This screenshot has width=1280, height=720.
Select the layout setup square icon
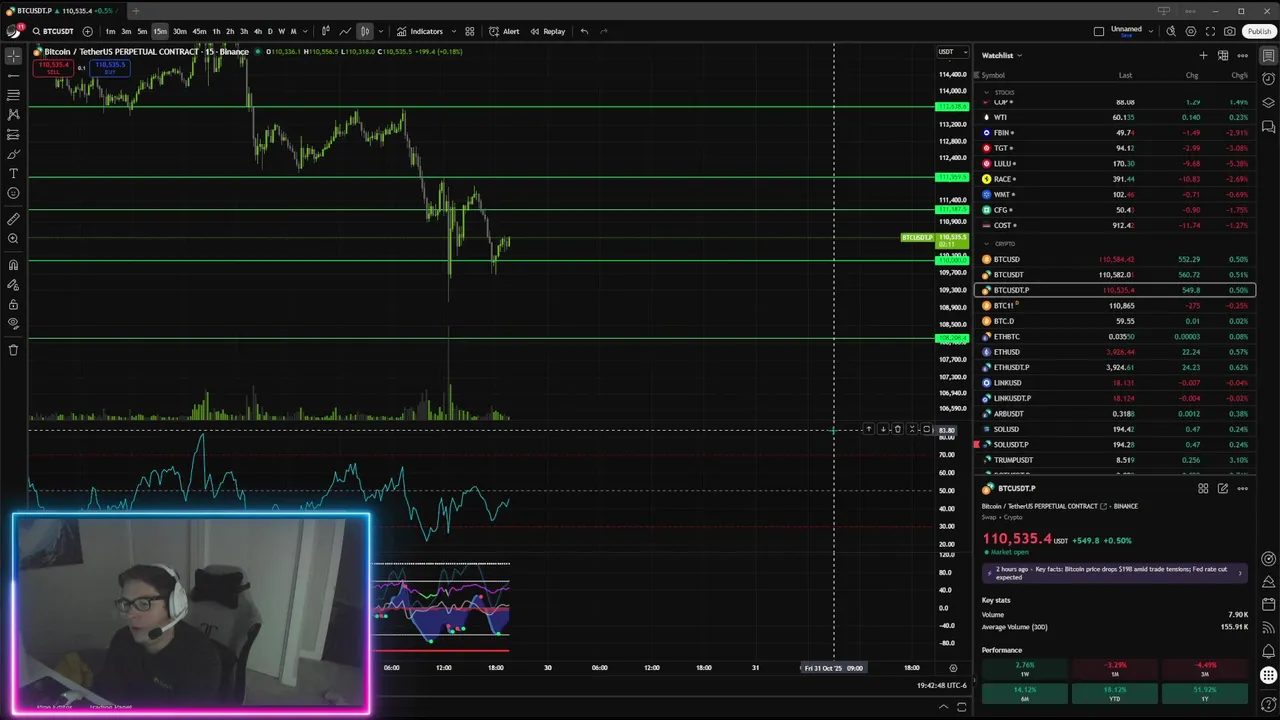pos(1099,31)
